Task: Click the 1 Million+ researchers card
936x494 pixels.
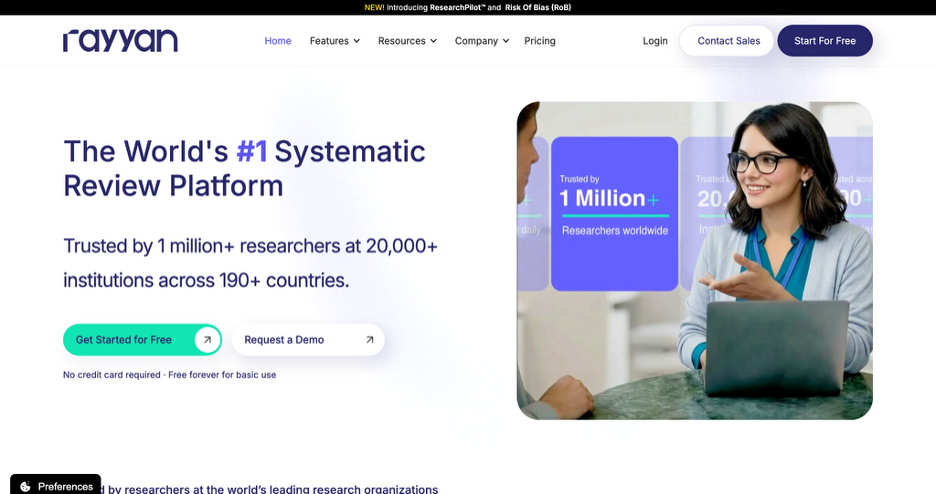Action: click(x=614, y=214)
